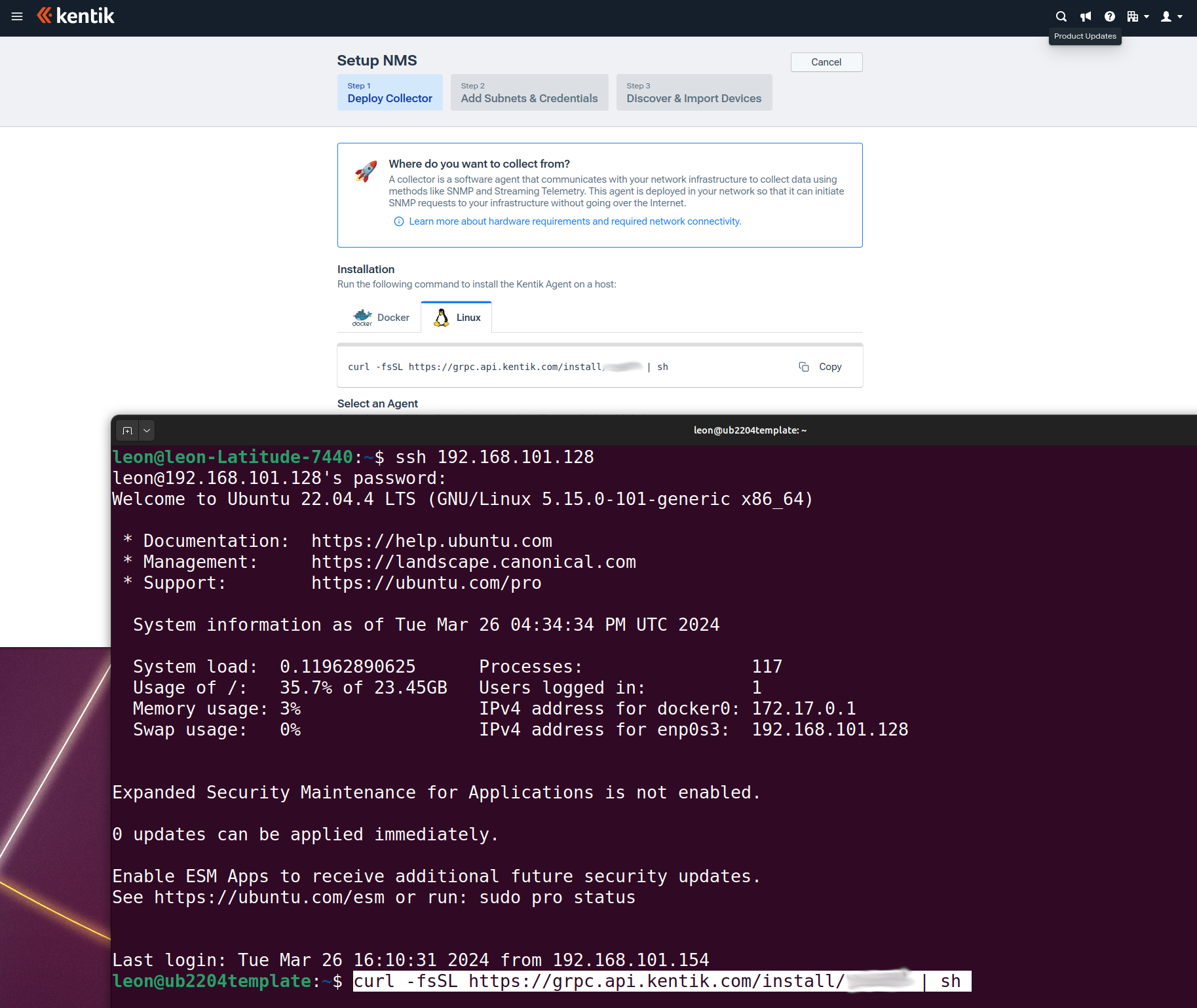The image size is (1197, 1008).
Task: Click the IPv4 docker0 address 172.17.0.1
Action: click(x=804, y=709)
